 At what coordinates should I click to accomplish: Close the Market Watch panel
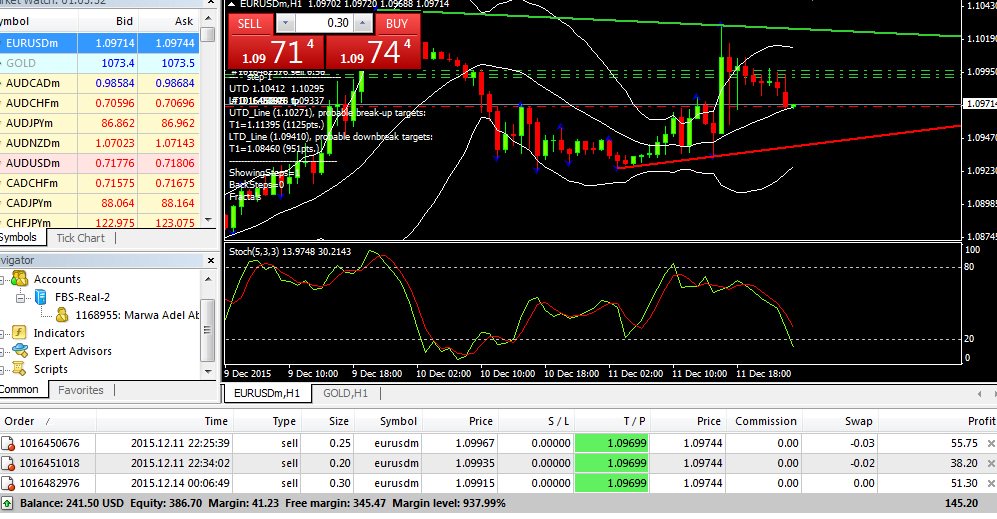[210, 3]
